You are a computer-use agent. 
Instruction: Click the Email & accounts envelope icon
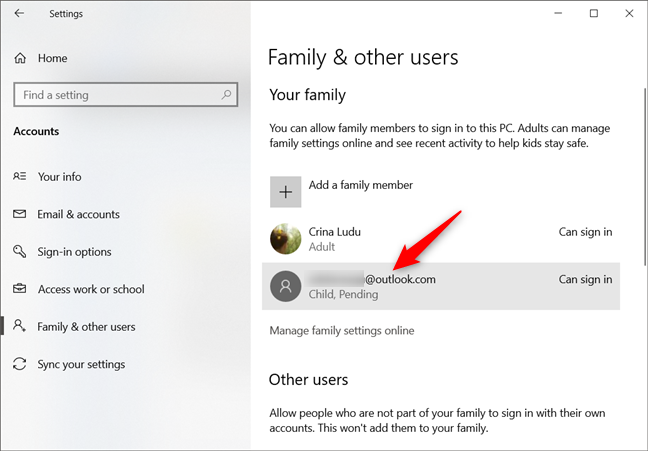coord(20,214)
